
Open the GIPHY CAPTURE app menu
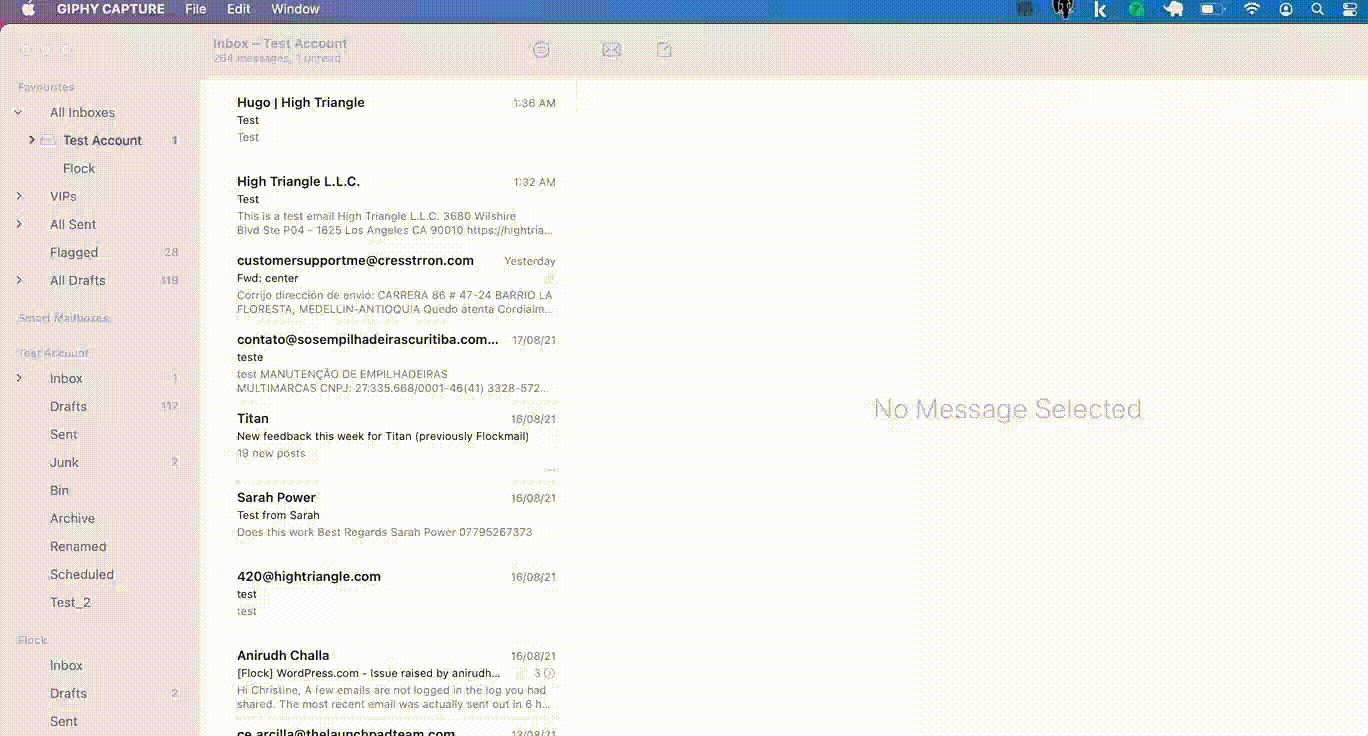(111, 9)
